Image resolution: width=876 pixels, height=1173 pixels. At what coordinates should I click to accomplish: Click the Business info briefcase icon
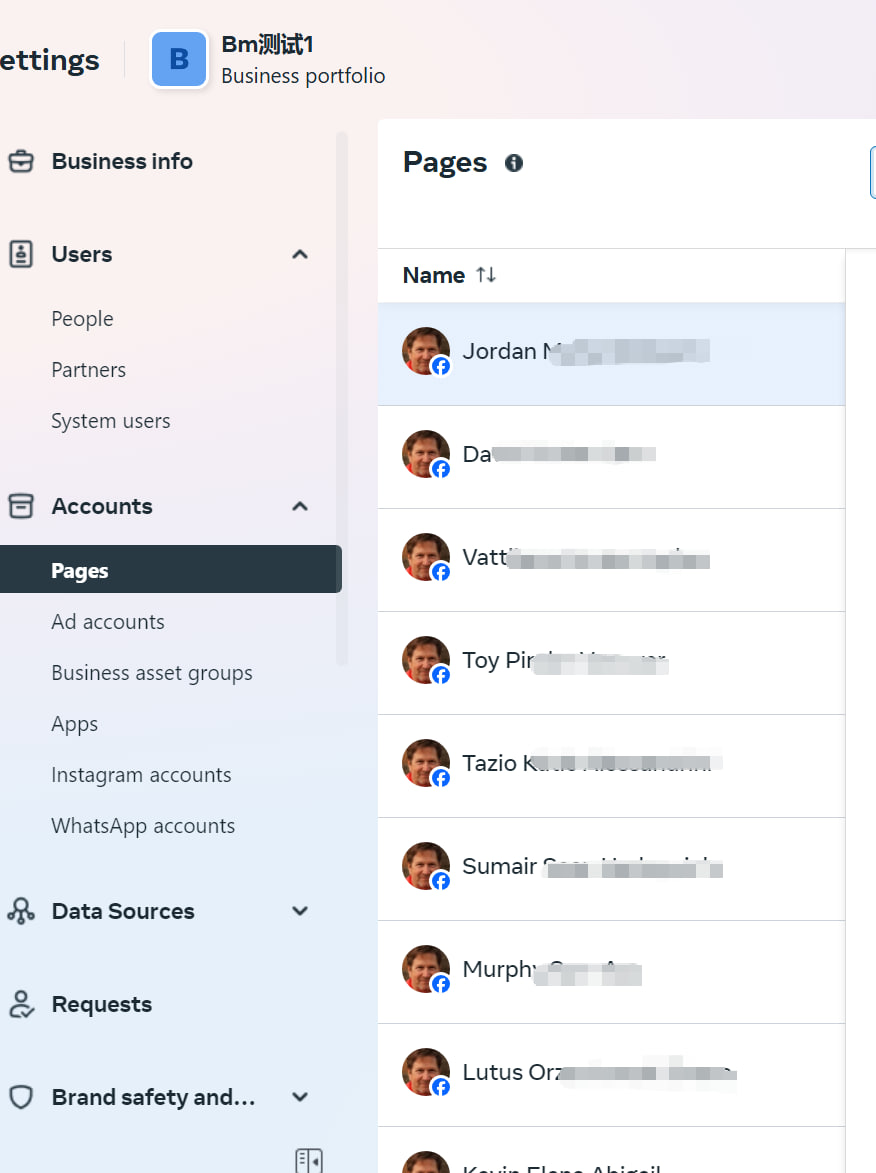tap(21, 161)
